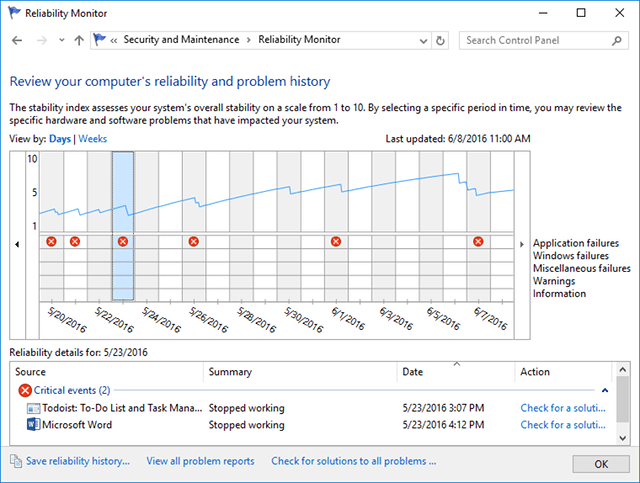Click the details list scroll down arrow
Screen dimensions: 640x483
622,438
